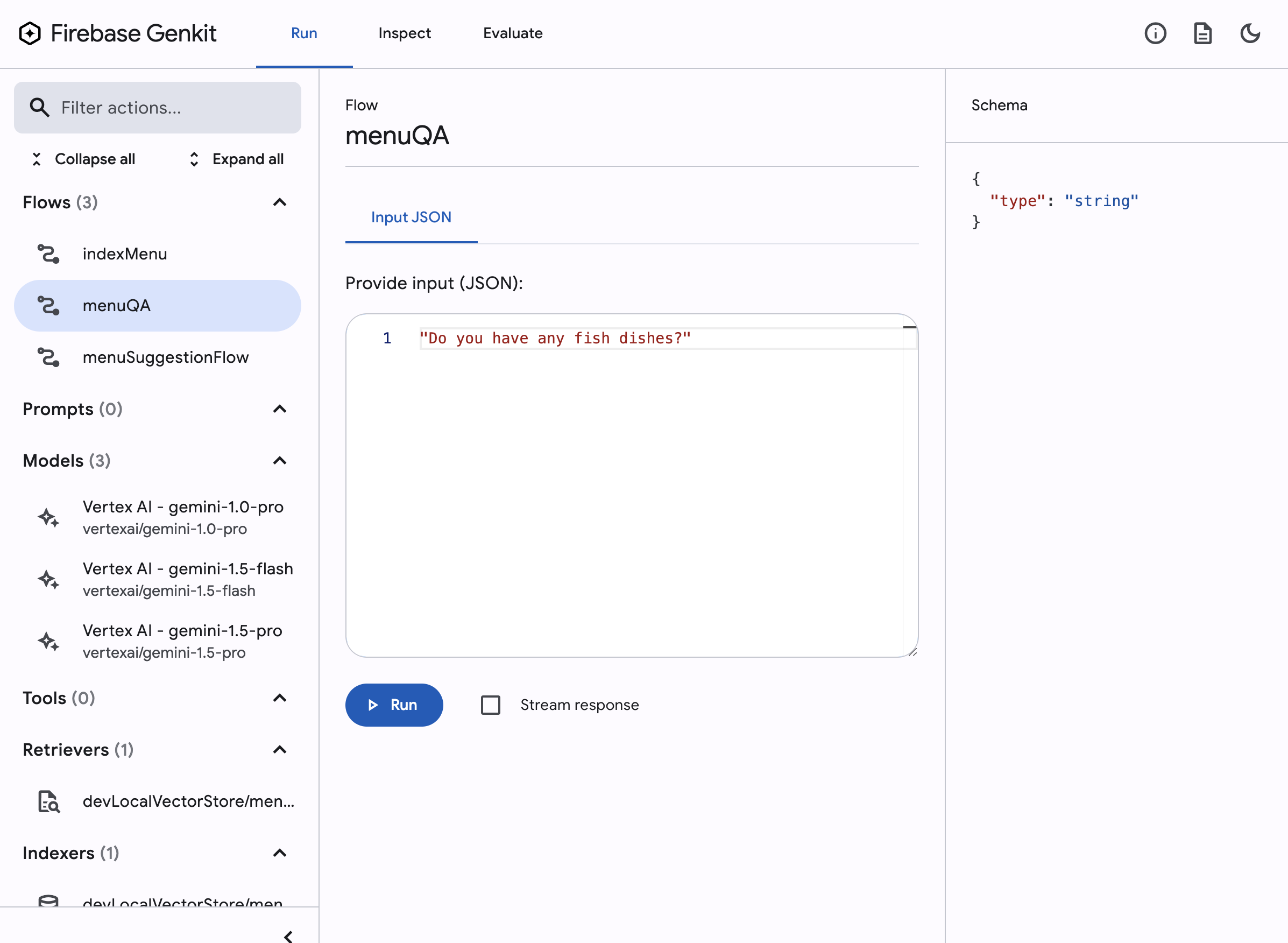The image size is (1288, 943).
Task: Open menuSuggestionFlow in sidebar
Action: click(x=158, y=357)
